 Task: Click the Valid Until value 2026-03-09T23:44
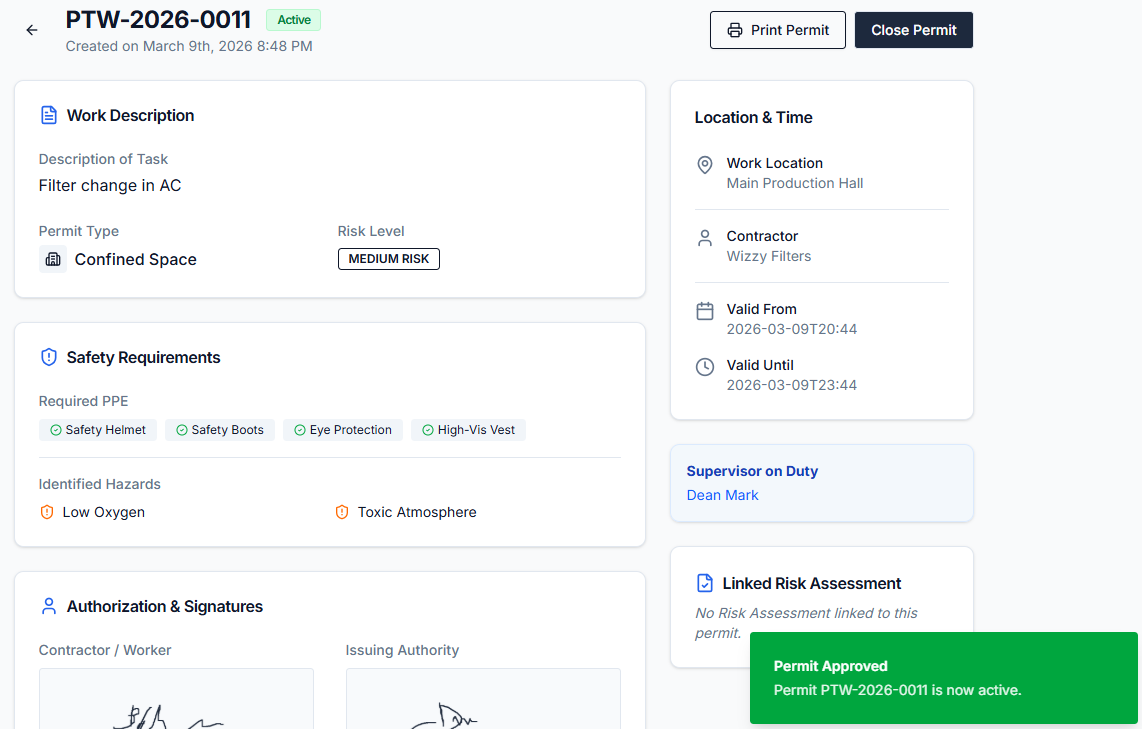pyautogui.click(x=792, y=385)
